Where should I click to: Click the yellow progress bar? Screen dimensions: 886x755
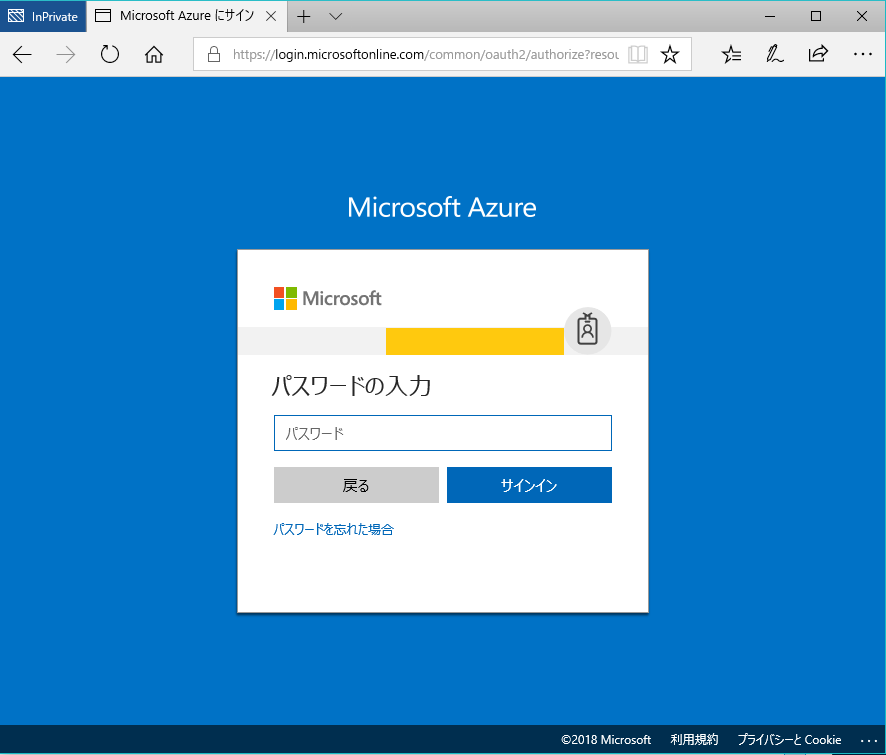coord(474,341)
